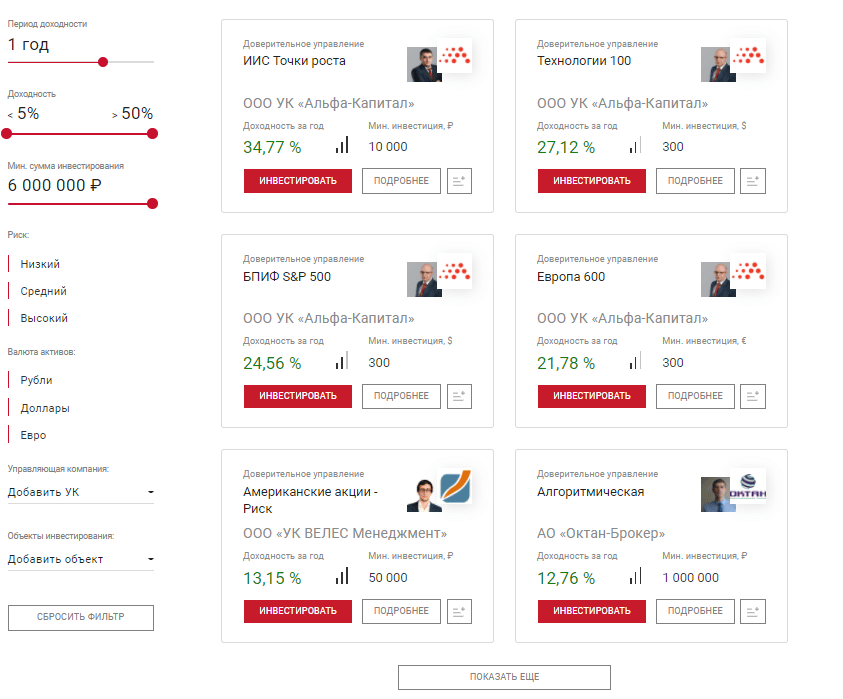Add Технологии 100 to comparison list
This screenshot has height=699, width=843.
click(x=753, y=181)
